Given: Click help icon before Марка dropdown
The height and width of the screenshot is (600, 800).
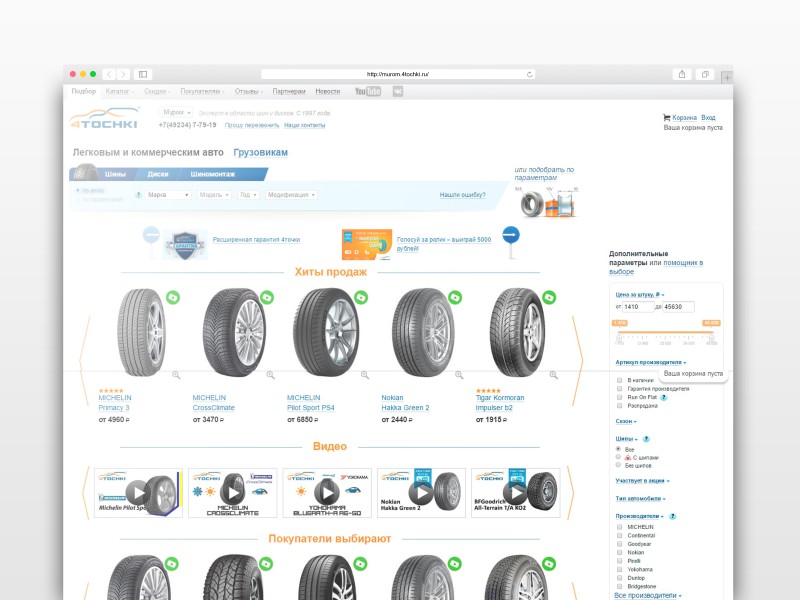Looking at the screenshot, I should point(138,195).
